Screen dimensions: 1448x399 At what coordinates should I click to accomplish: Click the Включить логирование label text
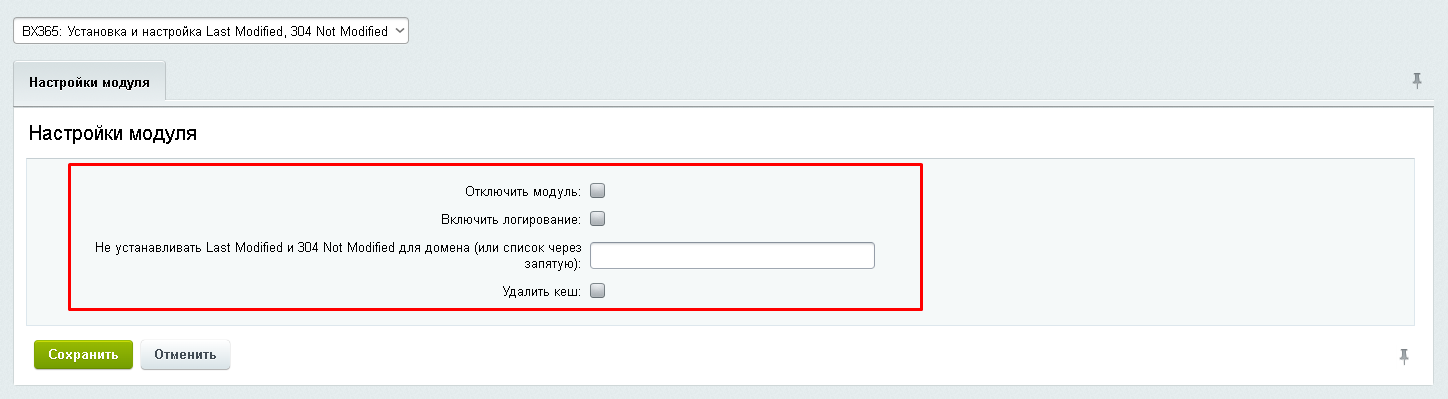(x=511, y=219)
